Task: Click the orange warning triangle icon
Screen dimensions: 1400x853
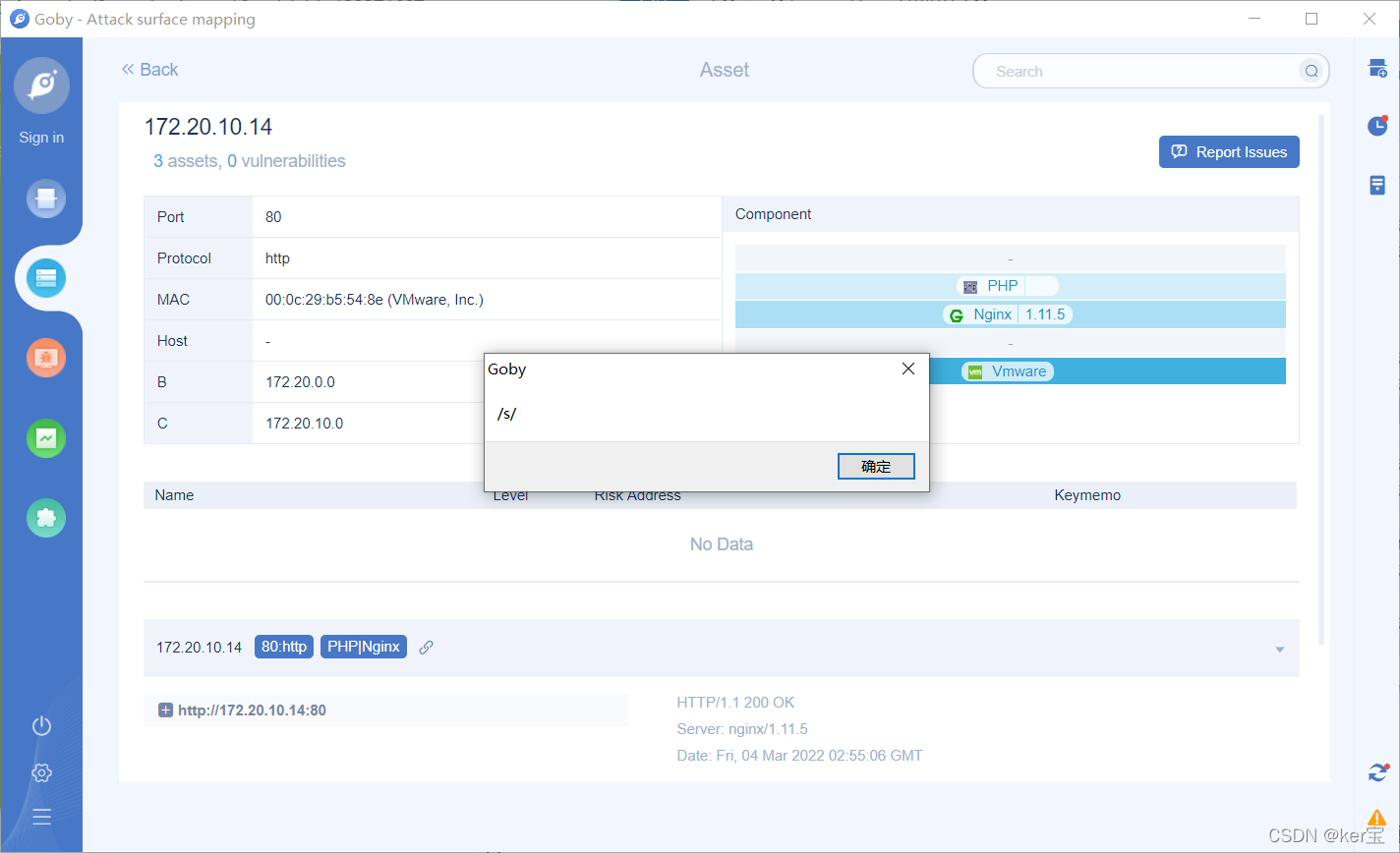Action: pyautogui.click(x=1377, y=818)
